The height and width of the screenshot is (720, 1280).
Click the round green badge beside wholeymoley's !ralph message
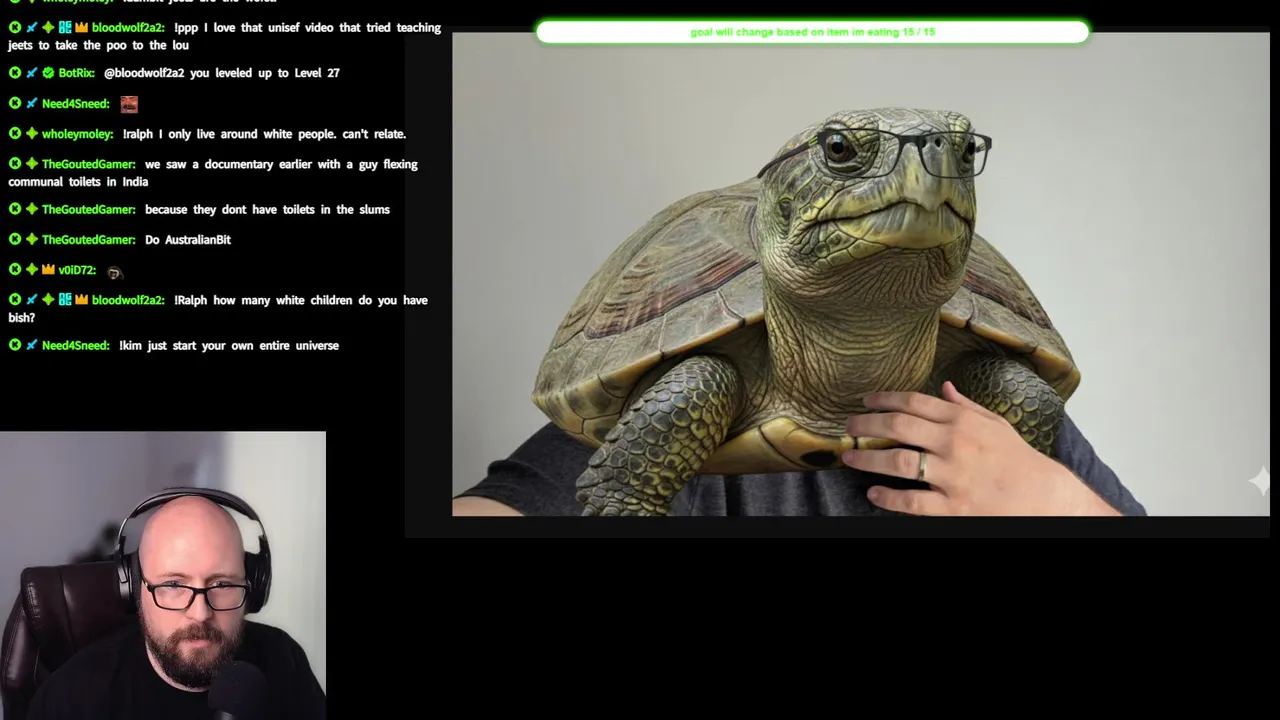15,134
